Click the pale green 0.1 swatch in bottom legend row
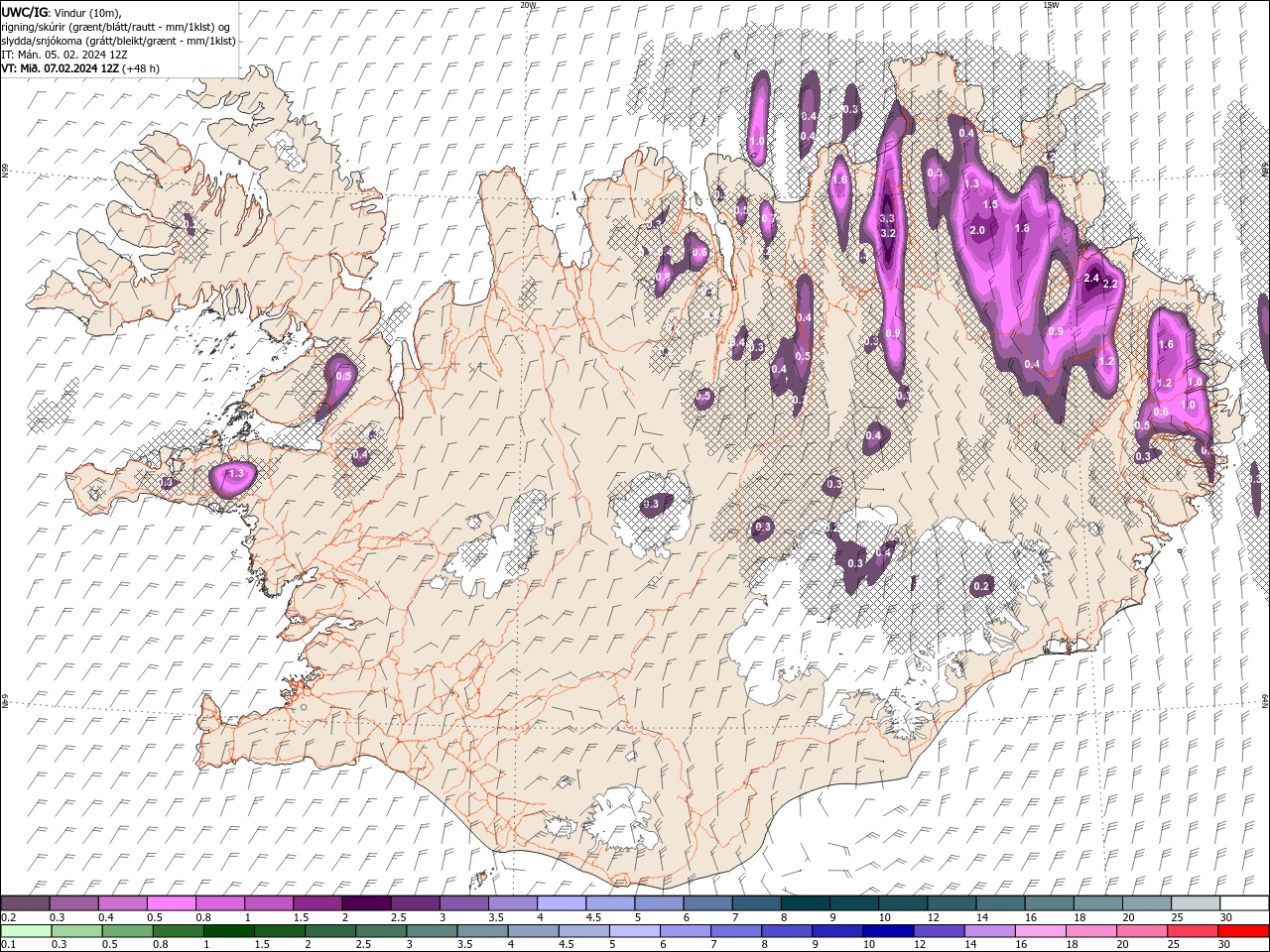 click(x=26, y=931)
